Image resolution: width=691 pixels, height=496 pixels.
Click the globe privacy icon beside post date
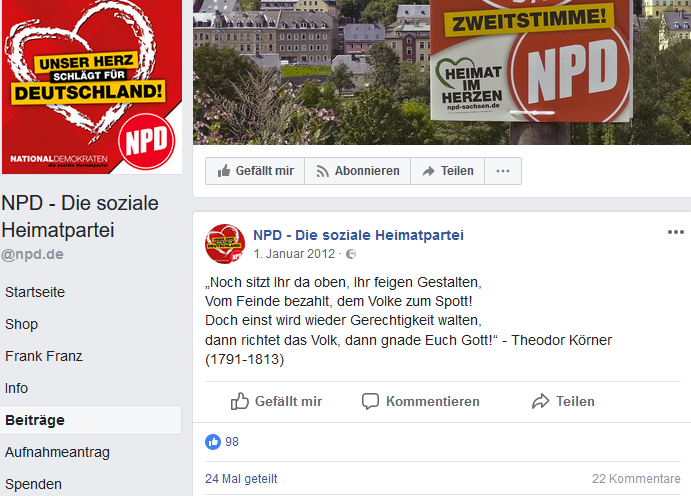[351, 254]
